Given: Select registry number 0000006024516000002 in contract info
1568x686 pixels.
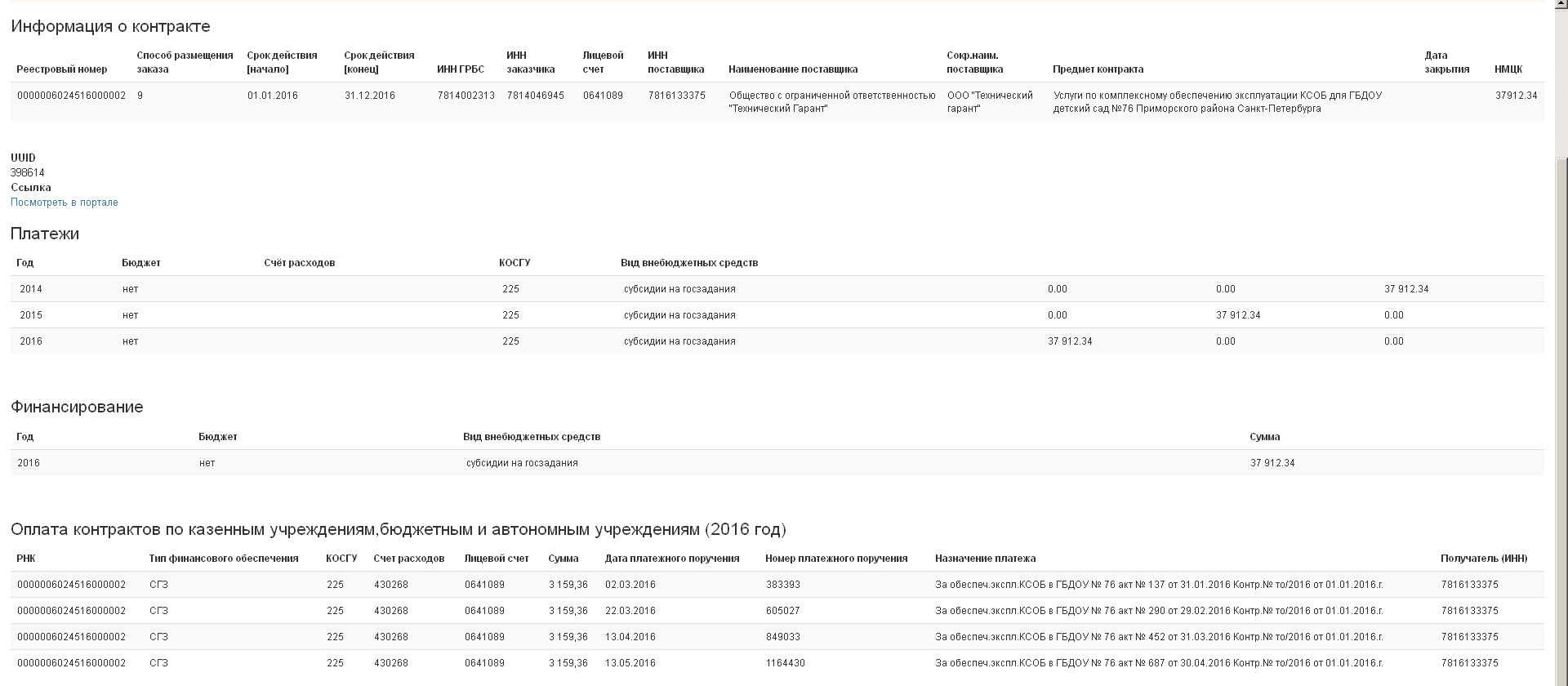Looking at the screenshot, I should pos(72,96).
